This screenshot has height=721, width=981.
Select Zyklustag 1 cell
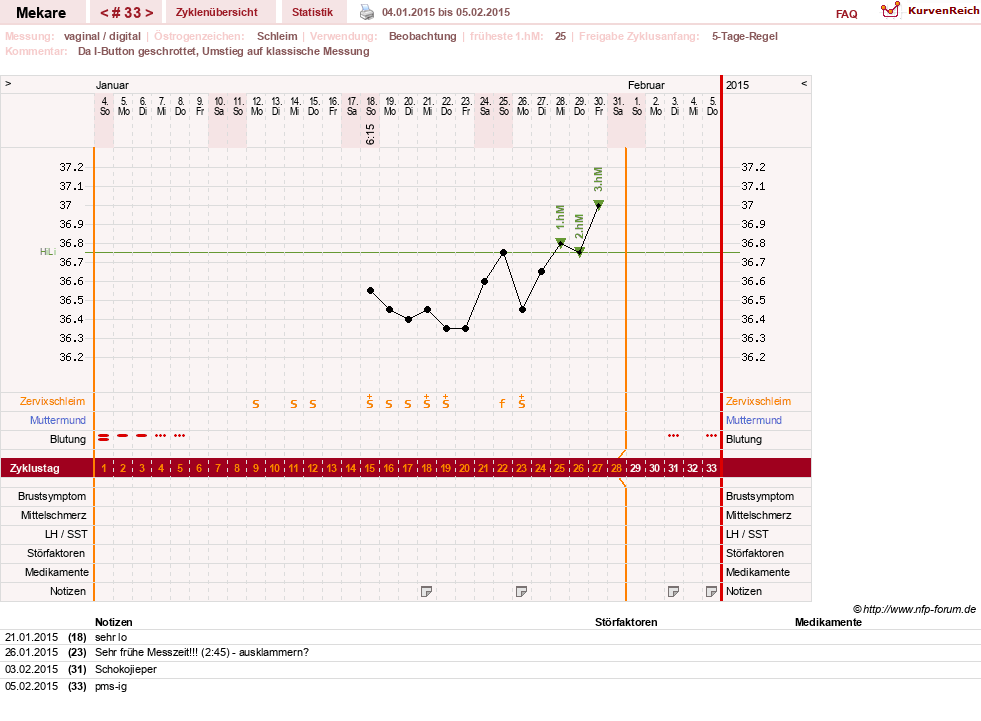click(x=104, y=468)
